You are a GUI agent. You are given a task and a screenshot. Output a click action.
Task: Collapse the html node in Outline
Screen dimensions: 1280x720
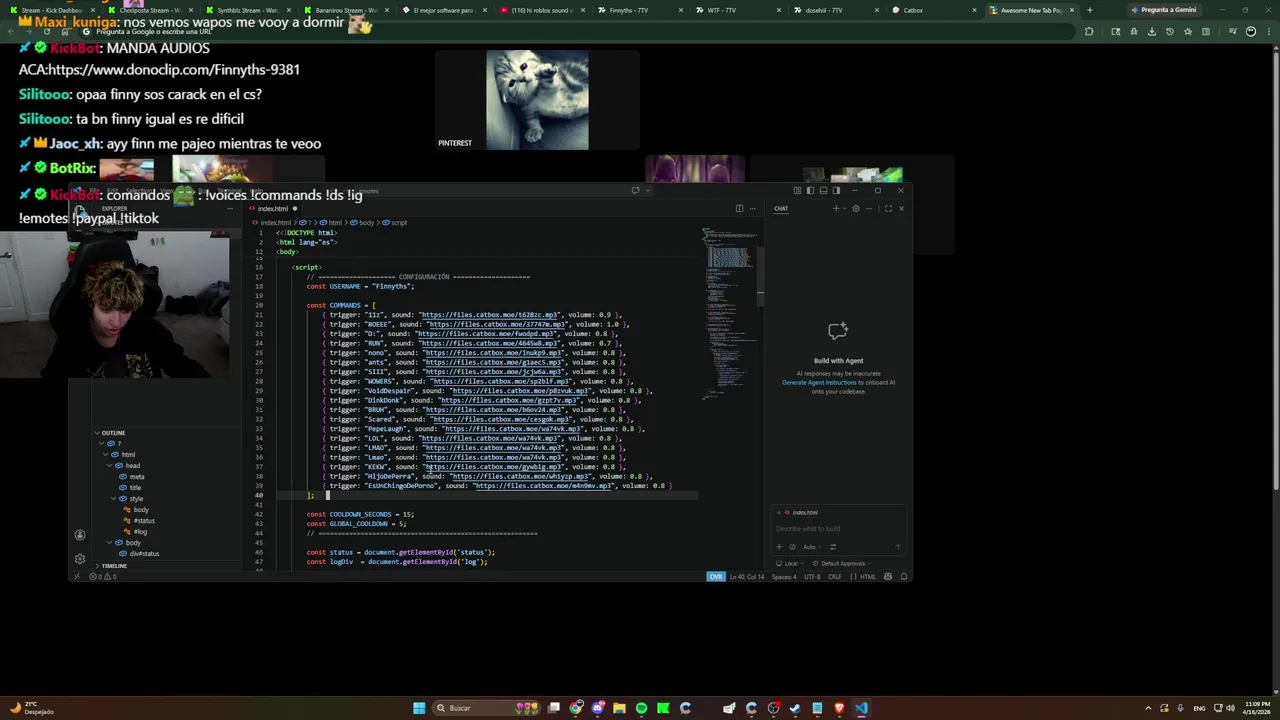coord(104,455)
